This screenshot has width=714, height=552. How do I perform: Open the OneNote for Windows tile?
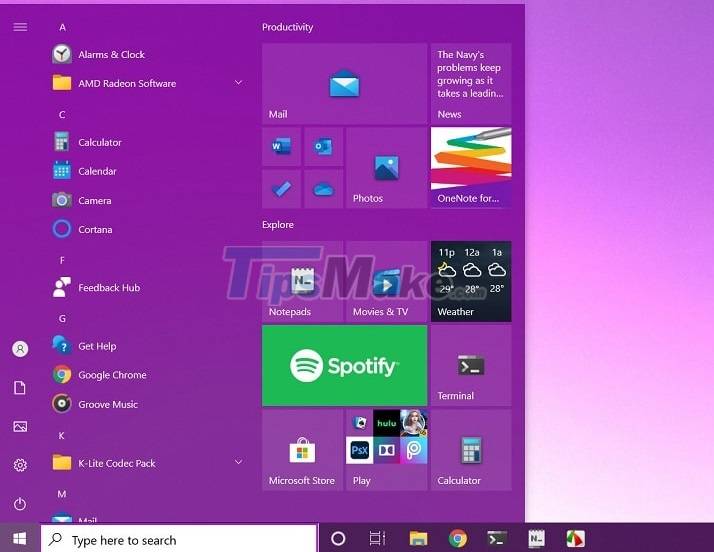pyautogui.click(x=471, y=168)
